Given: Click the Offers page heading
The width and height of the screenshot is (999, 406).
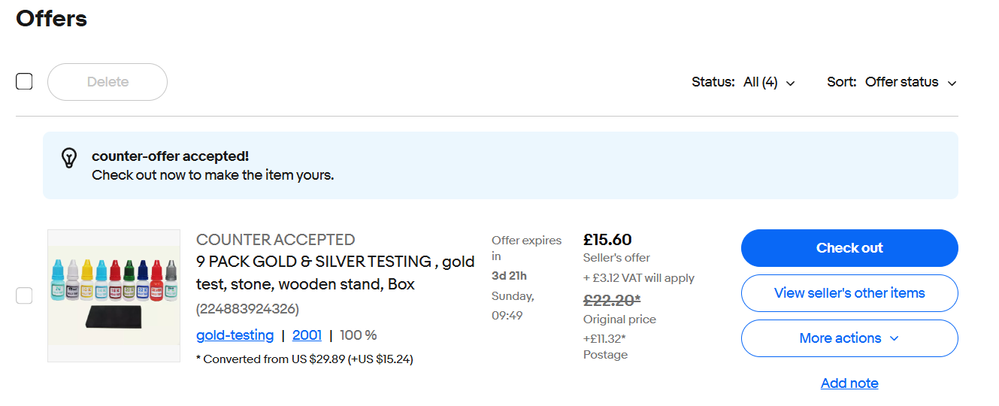Looking at the screenshot, I should click(x=52, y=18).
